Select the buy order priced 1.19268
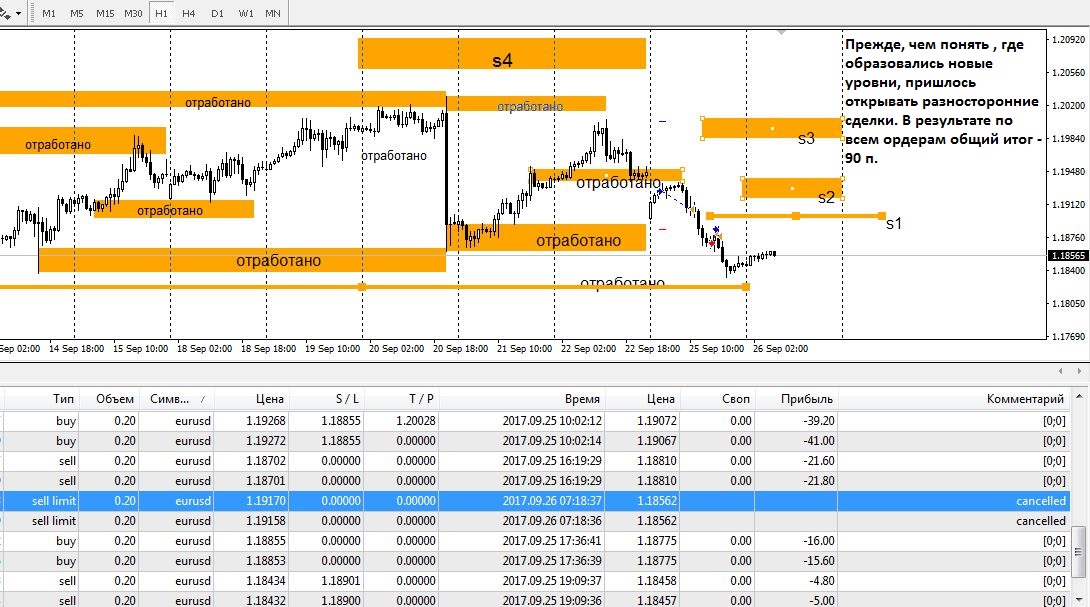The height and width of the screenshot is (607, 1090). 535,421
